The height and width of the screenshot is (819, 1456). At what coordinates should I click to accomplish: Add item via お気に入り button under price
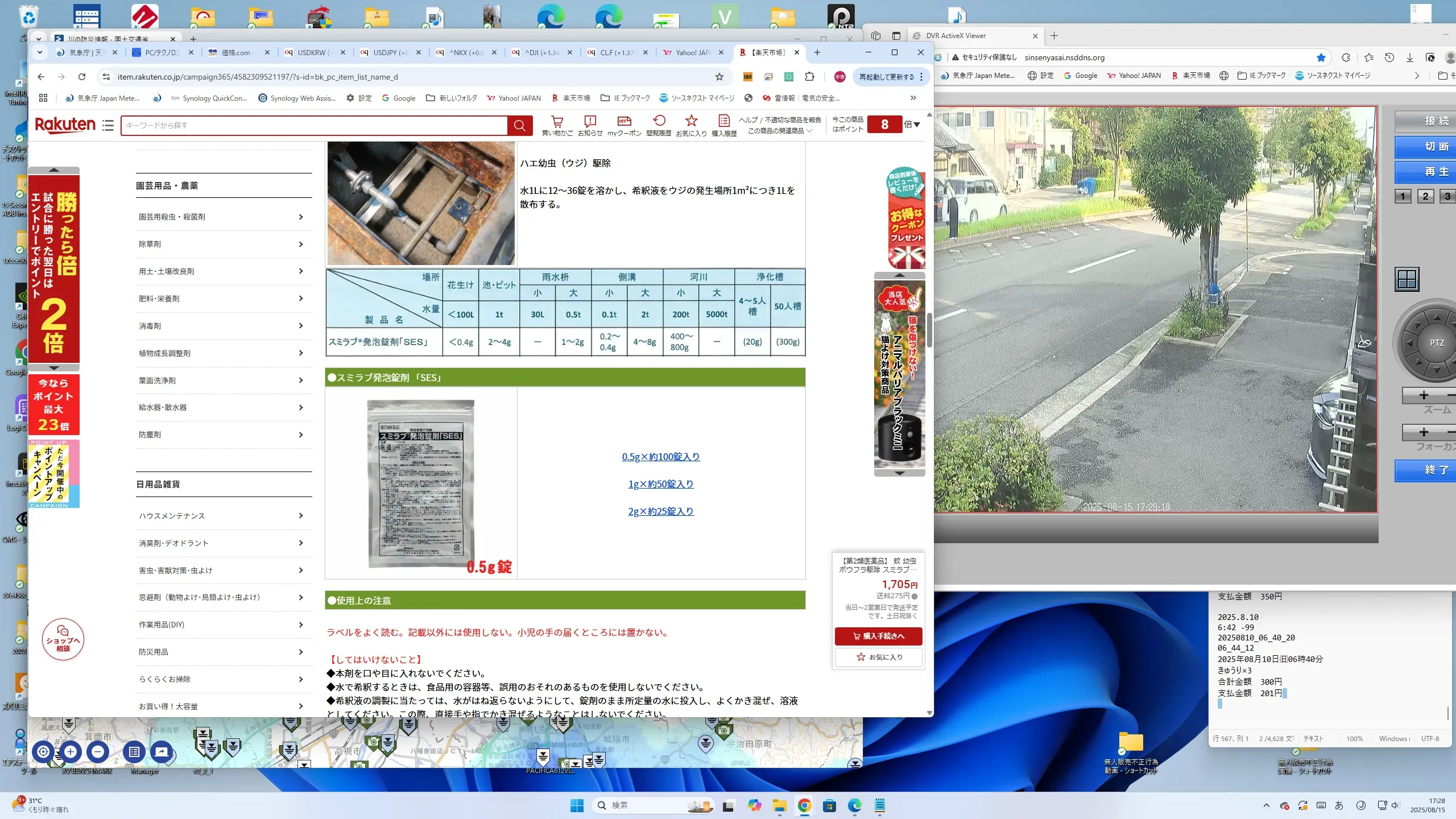click(x=878, y=657)
